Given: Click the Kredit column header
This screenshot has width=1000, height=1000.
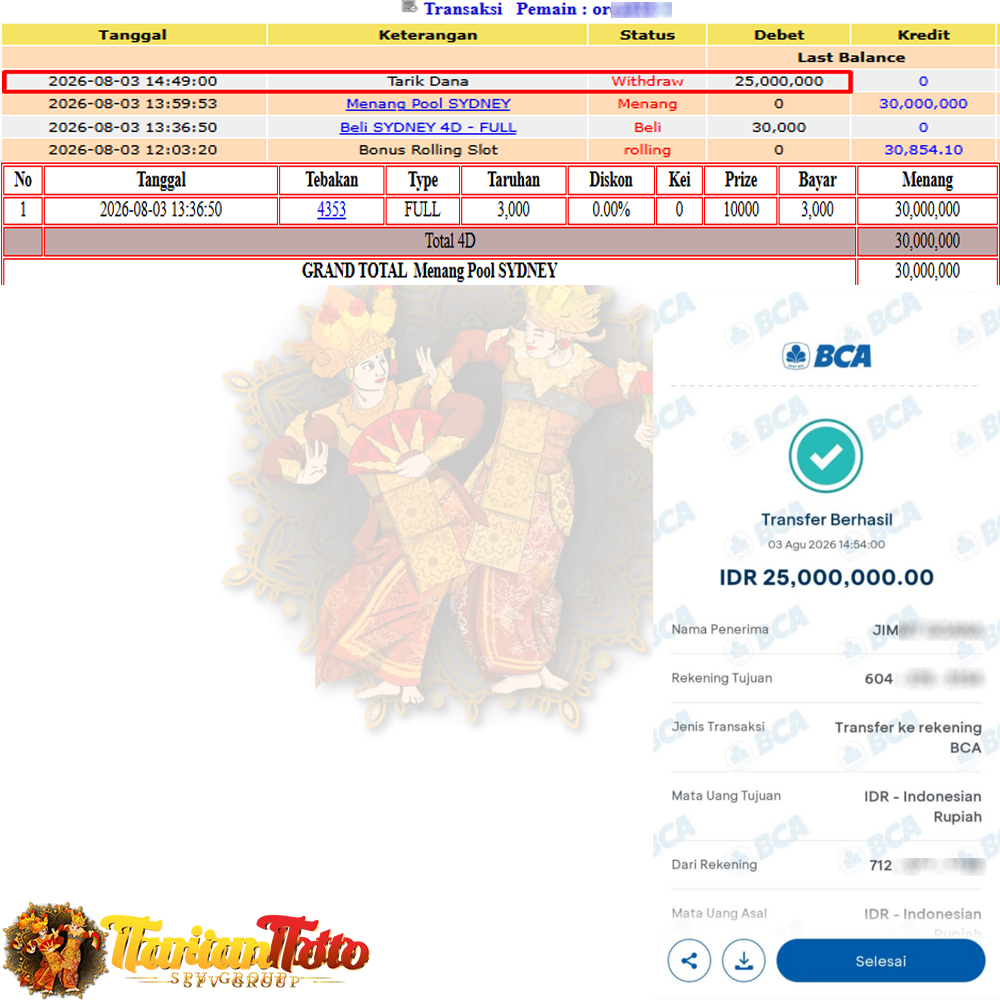Looking at the screenshot, I should (923, 35).
